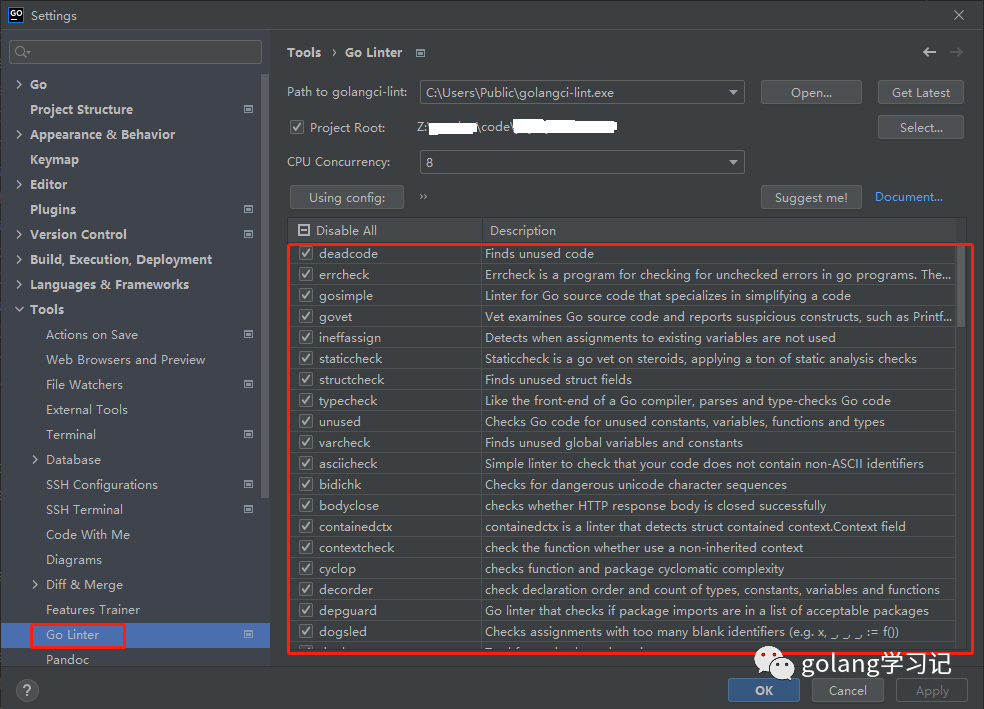Open the golangci-lint path dropdown

(733, 92)
